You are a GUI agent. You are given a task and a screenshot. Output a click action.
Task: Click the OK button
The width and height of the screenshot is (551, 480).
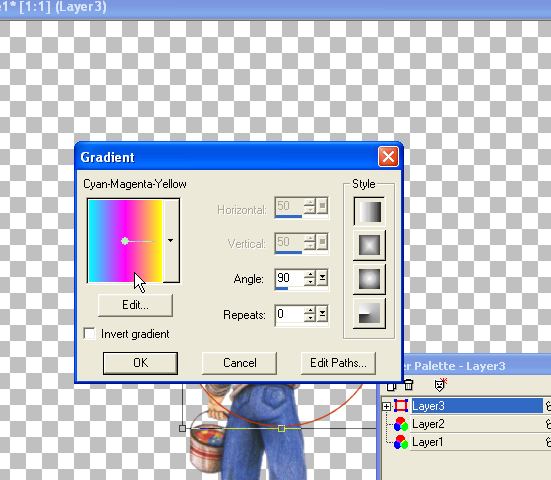(x=140, y=363)
